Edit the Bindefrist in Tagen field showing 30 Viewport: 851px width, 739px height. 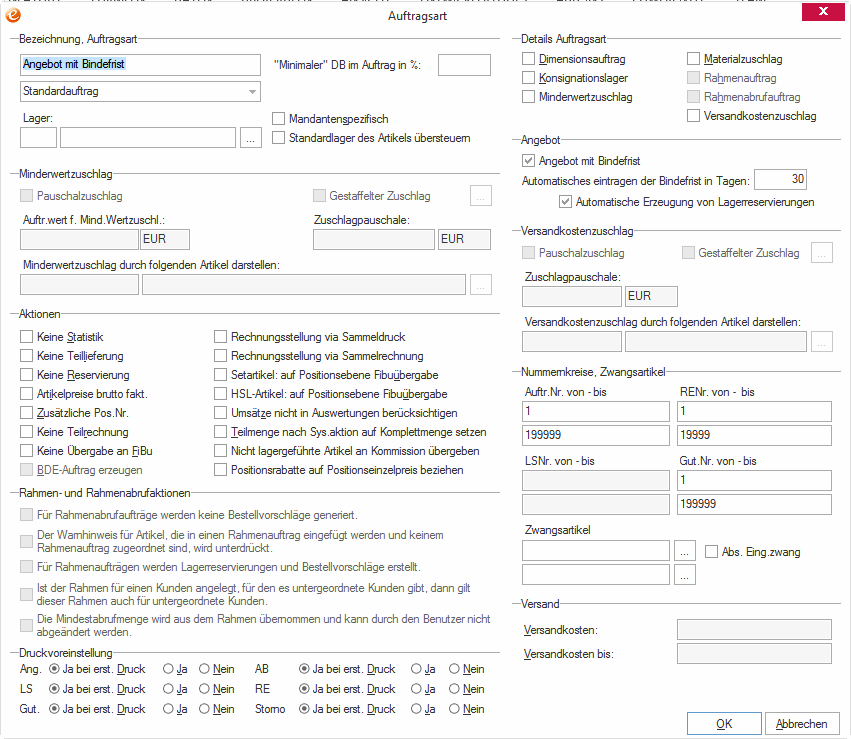point(780,180)
